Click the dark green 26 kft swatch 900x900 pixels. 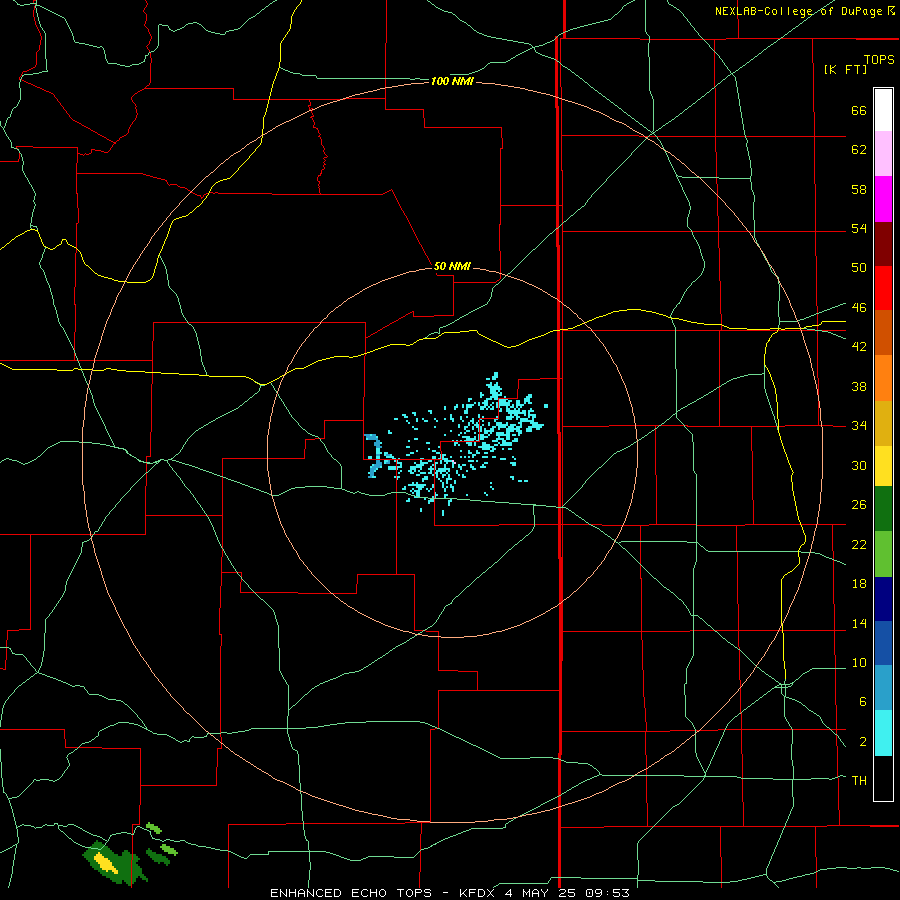pos(883,509)
